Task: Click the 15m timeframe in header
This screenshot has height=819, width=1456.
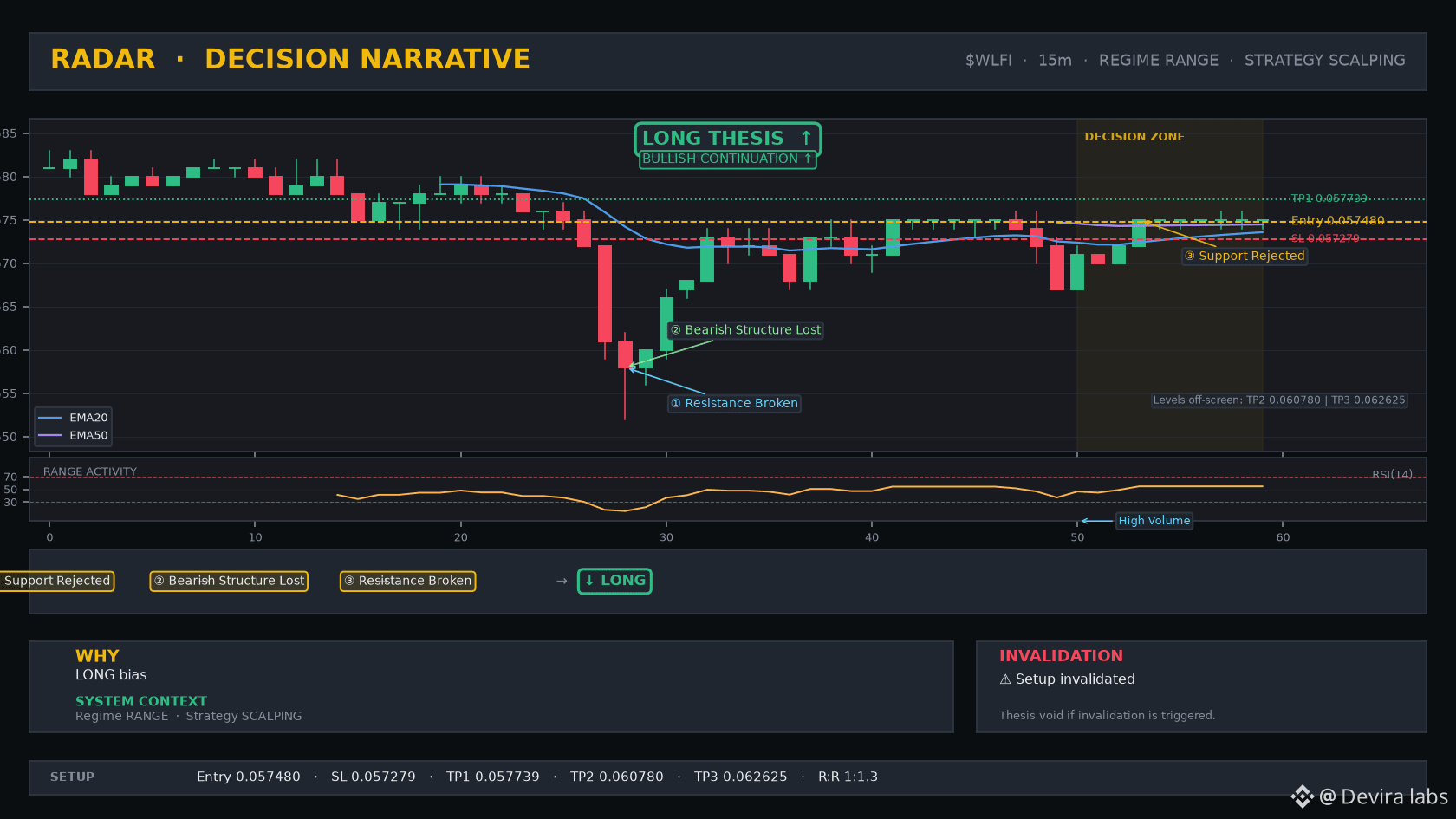Action: (1055, 61)
